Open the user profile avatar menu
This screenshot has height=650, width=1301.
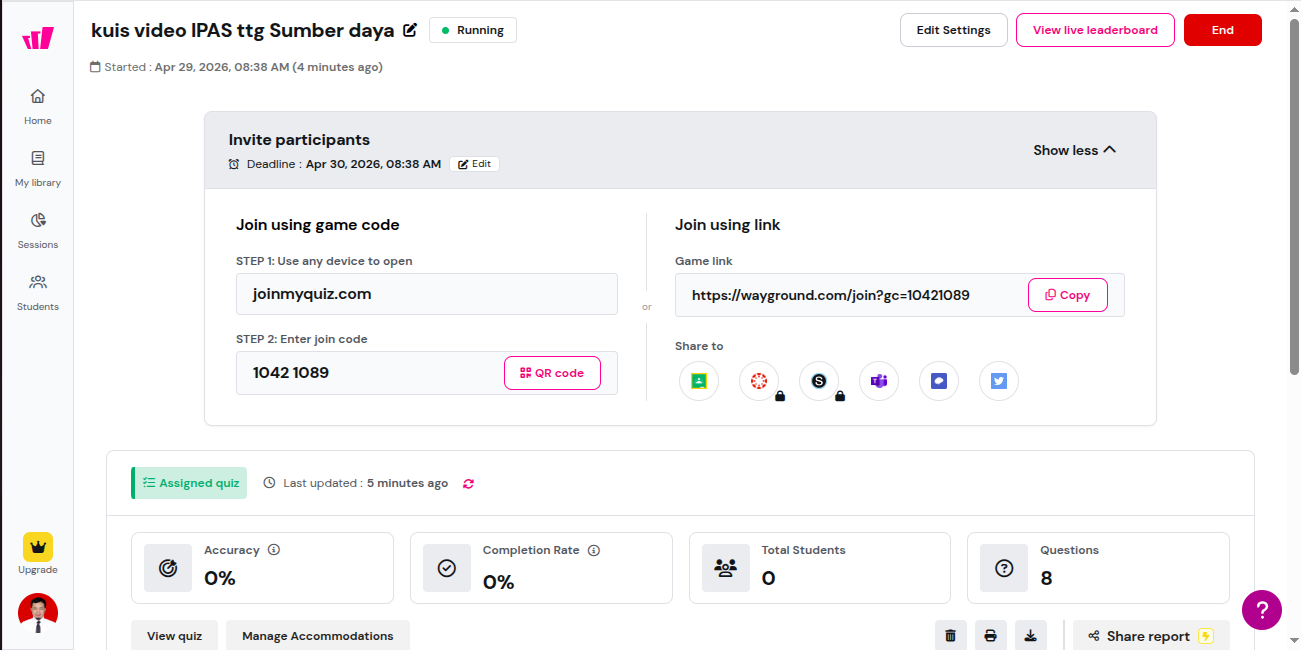38,613
